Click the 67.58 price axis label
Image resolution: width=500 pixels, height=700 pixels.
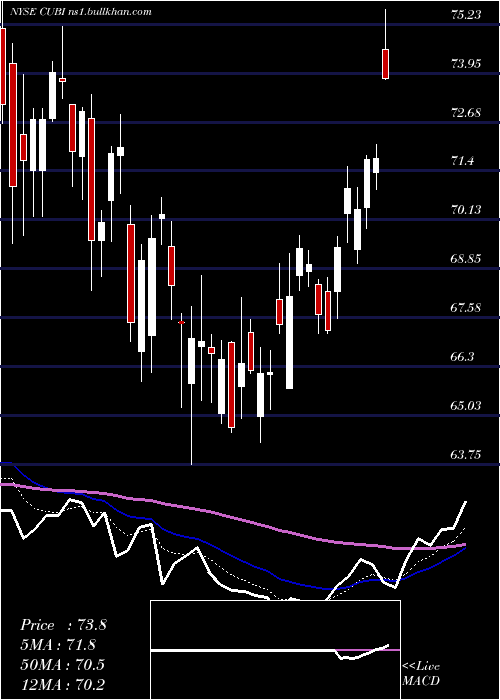click(466, 308)
